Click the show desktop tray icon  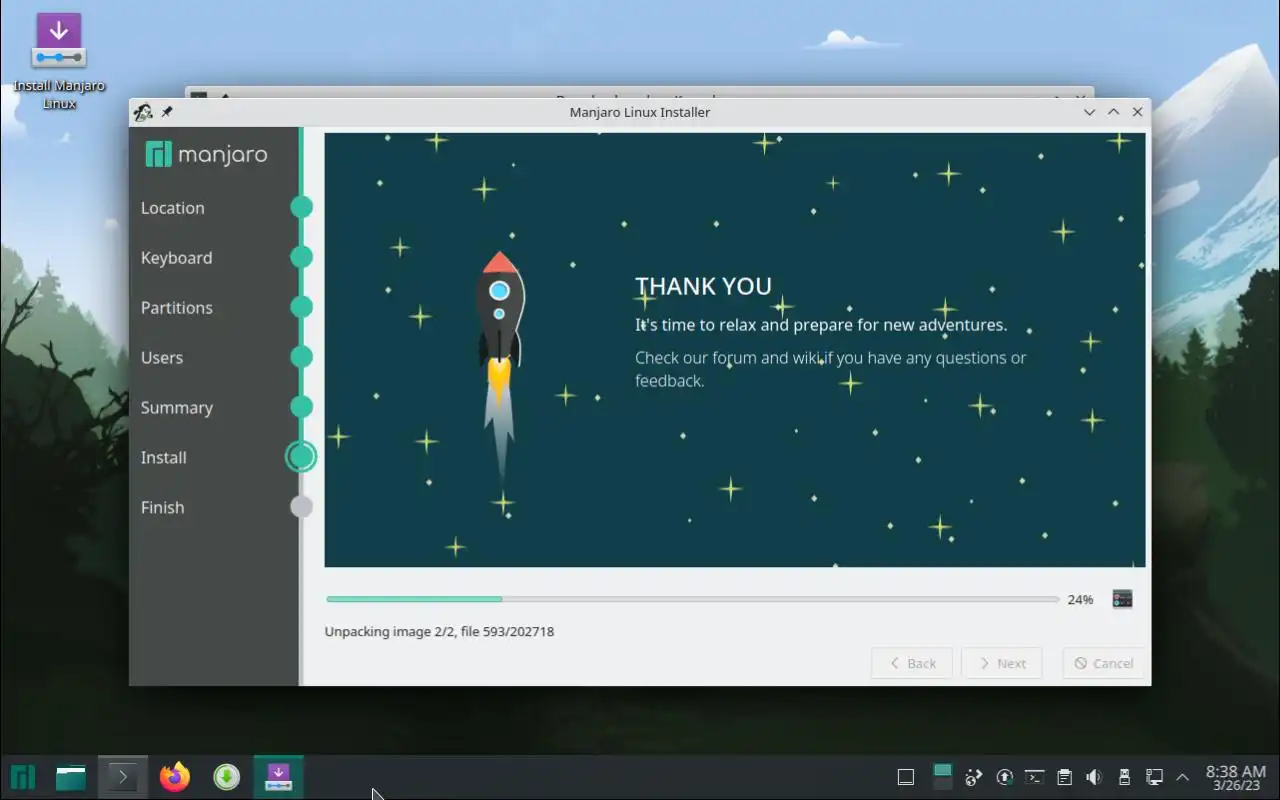tap(906, 777)
